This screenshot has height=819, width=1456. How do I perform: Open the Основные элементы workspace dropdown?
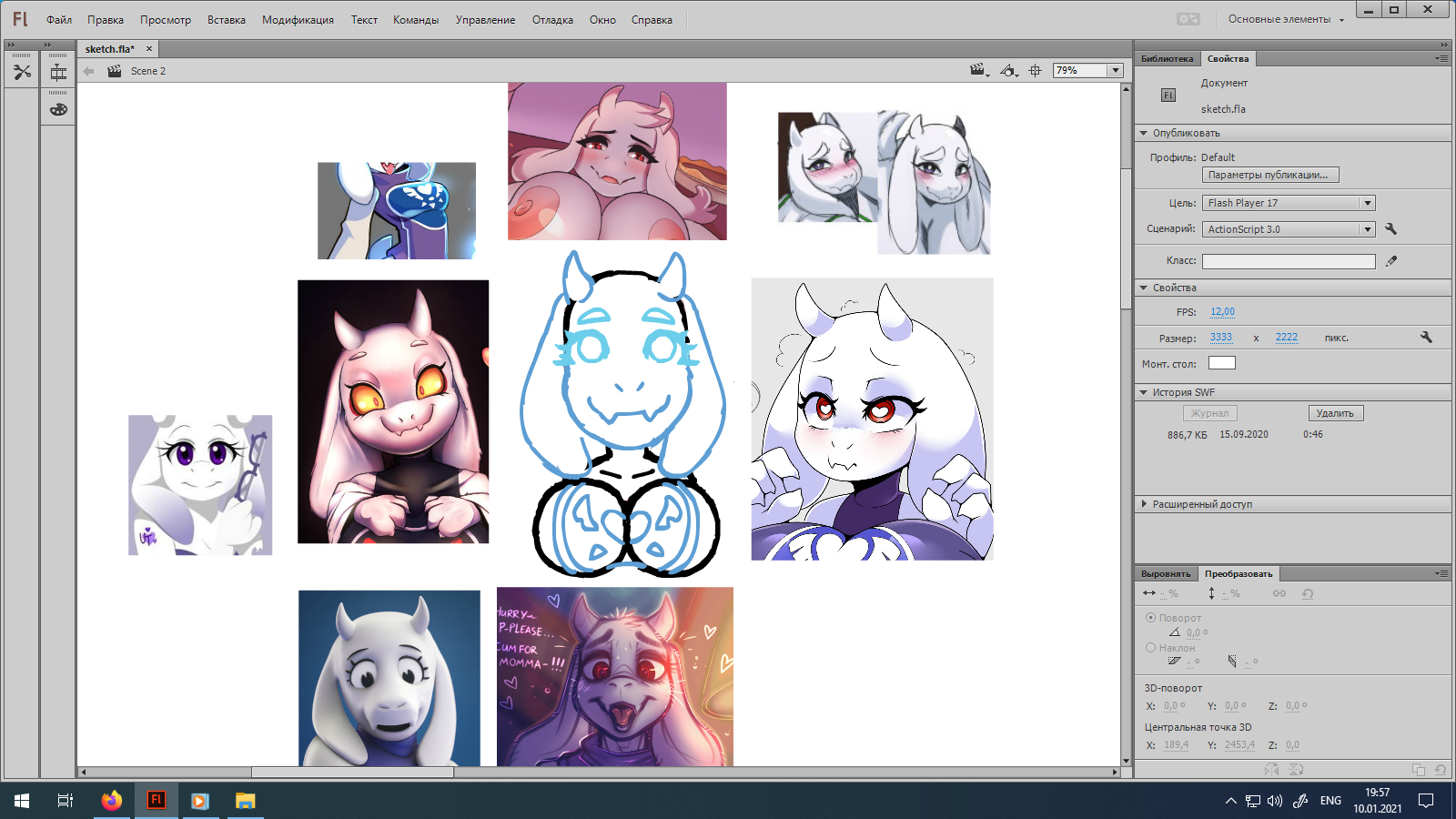coord(1286,19)
